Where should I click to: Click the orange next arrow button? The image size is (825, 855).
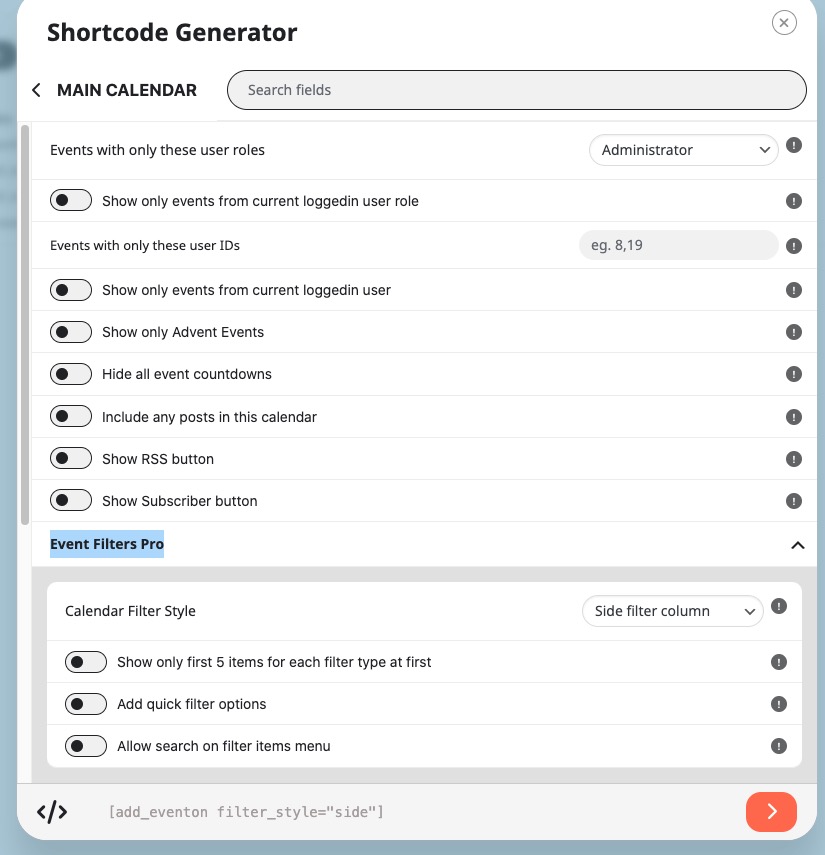click(x=771, y=812)
